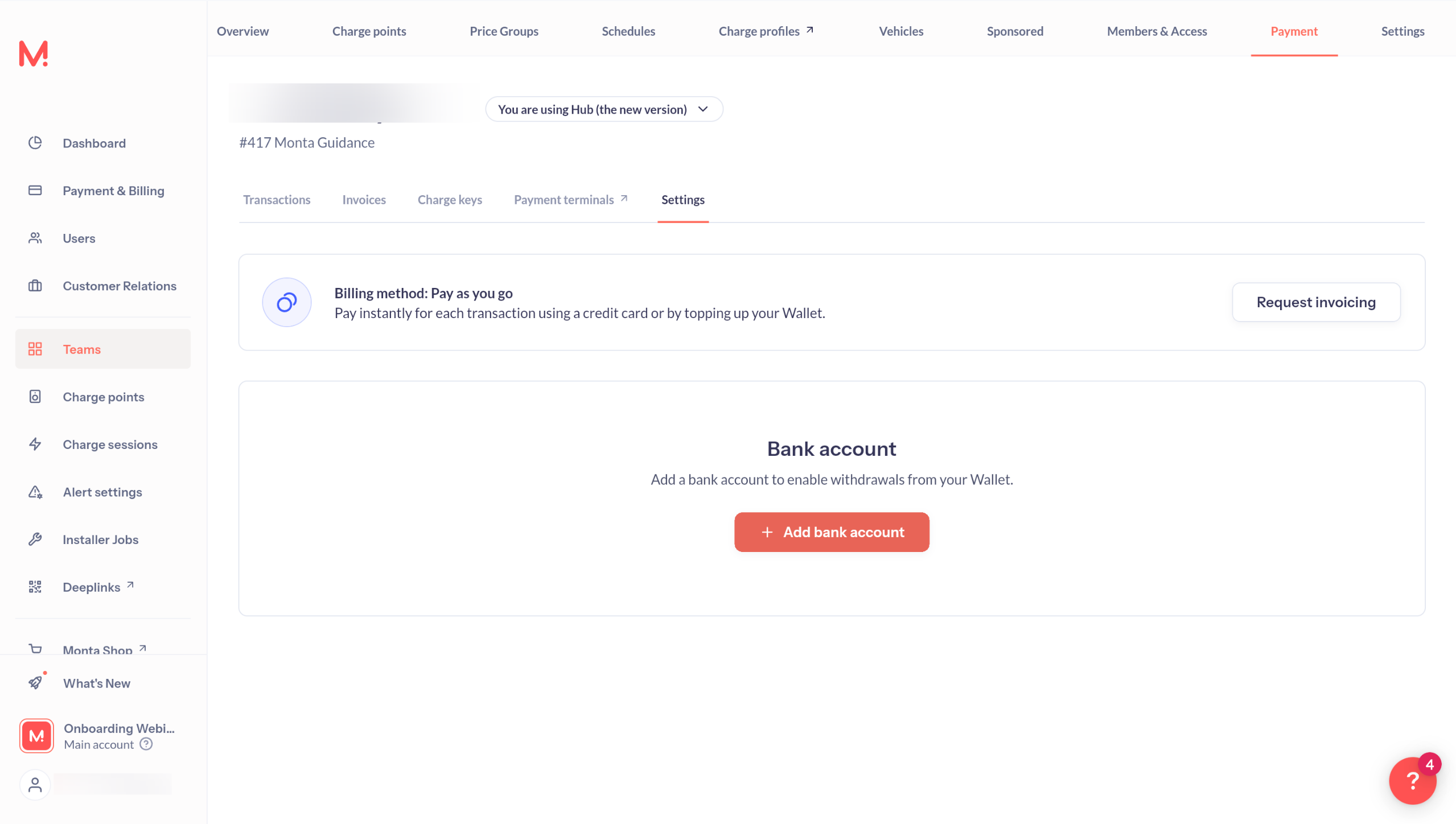Go to the Members & Access tab
Image resolution: width=1456 pixels, height=824 pixels.
[1157, 31]
